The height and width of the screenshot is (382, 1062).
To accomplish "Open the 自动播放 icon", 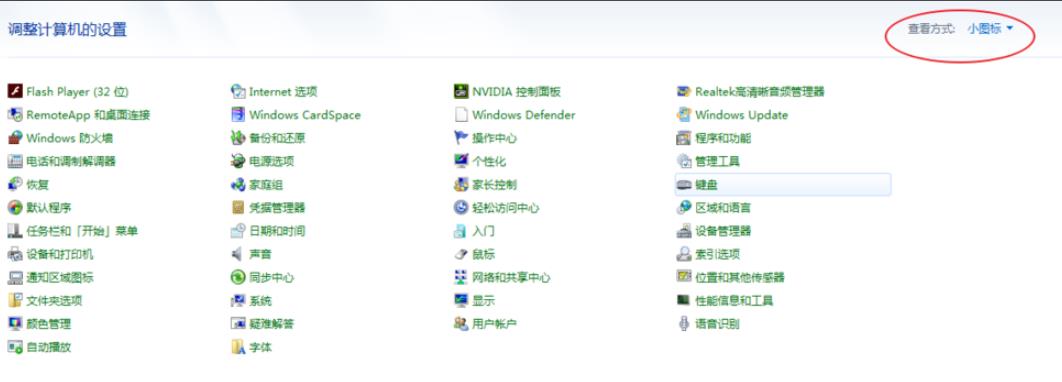I will [15, 347].
